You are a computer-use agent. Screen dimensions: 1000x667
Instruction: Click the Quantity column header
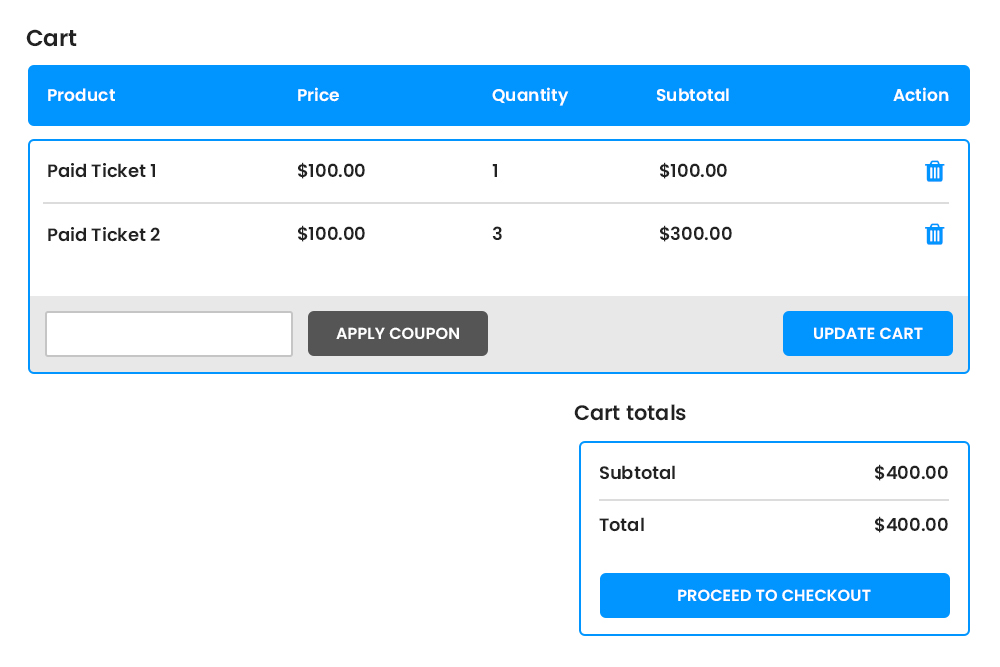click(x=530, y=96)
